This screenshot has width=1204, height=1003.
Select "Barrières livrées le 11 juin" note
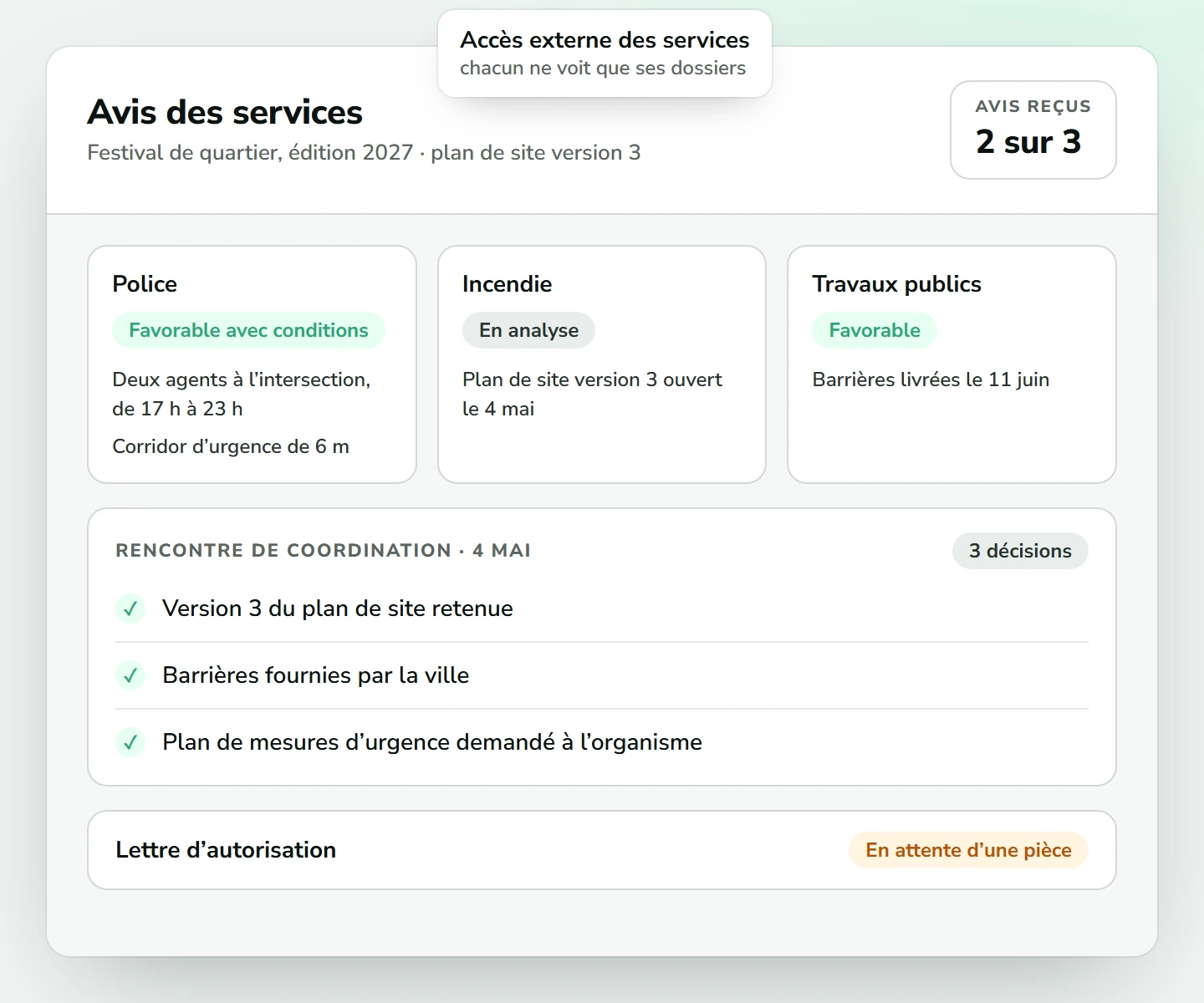click(931, 379)
